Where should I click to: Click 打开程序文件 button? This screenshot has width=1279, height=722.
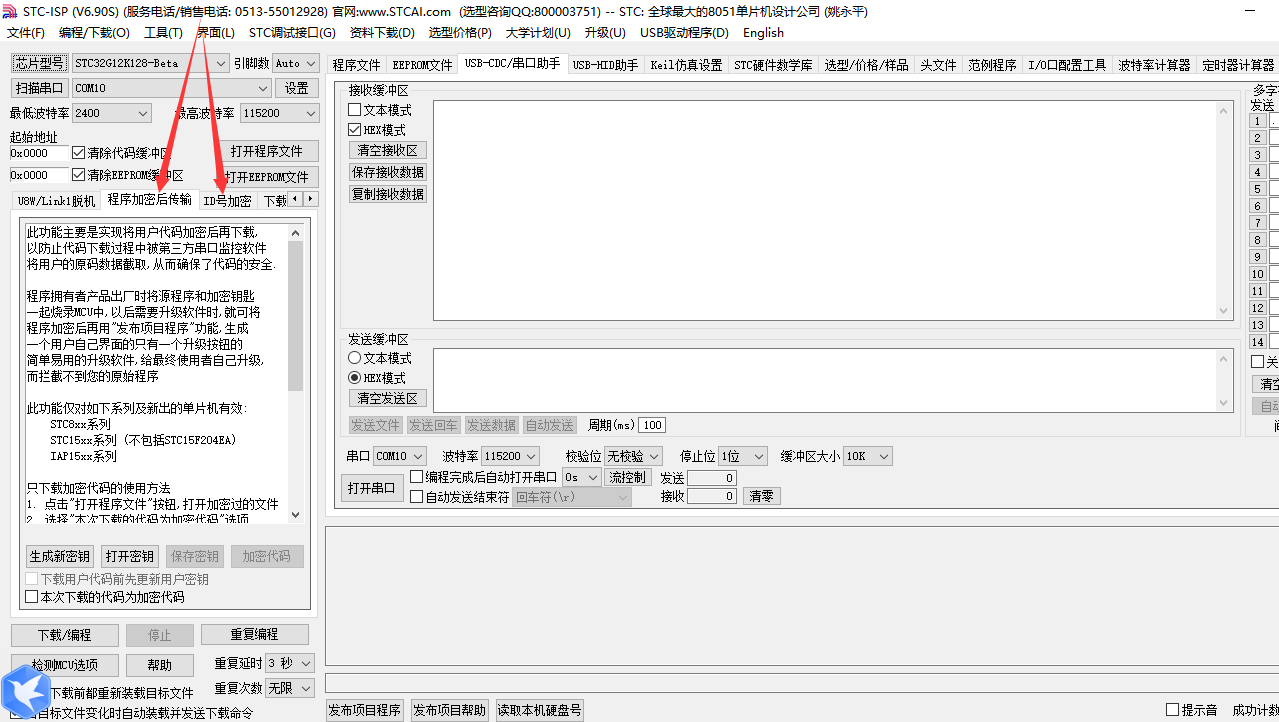point(267,151)
